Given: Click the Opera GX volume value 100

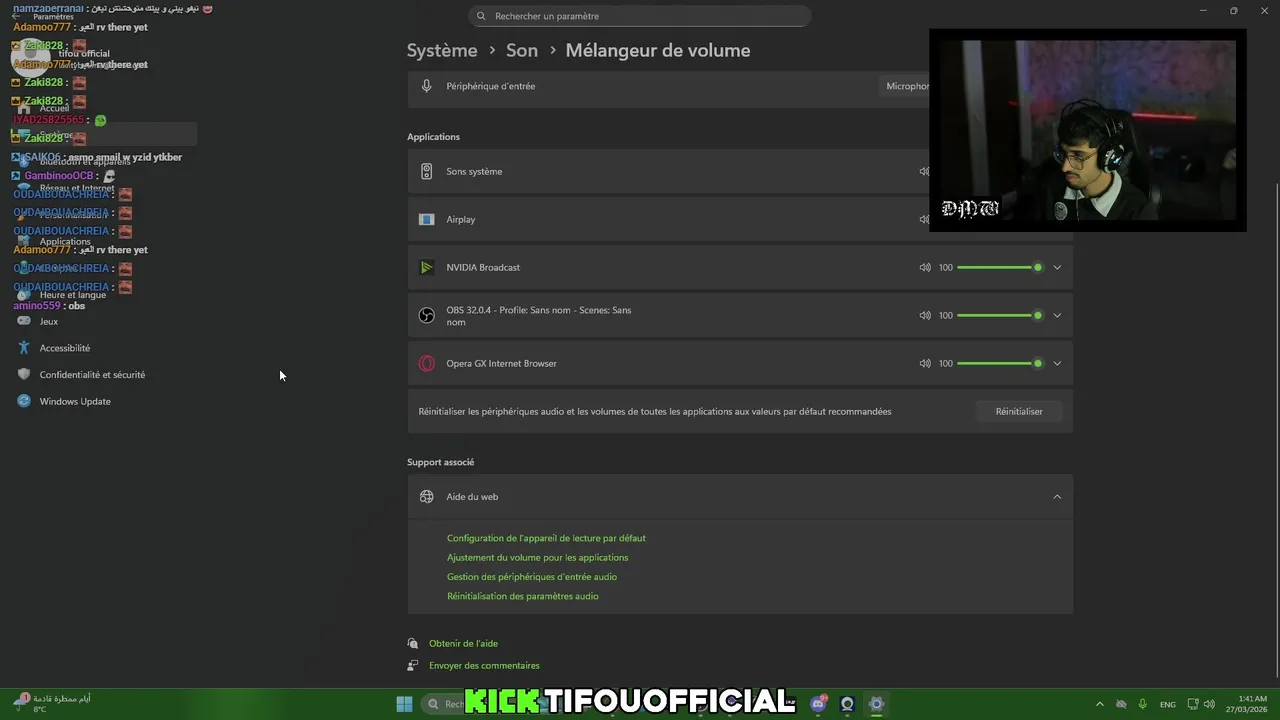Looking at the screenshot, I should tap(946, 363).
